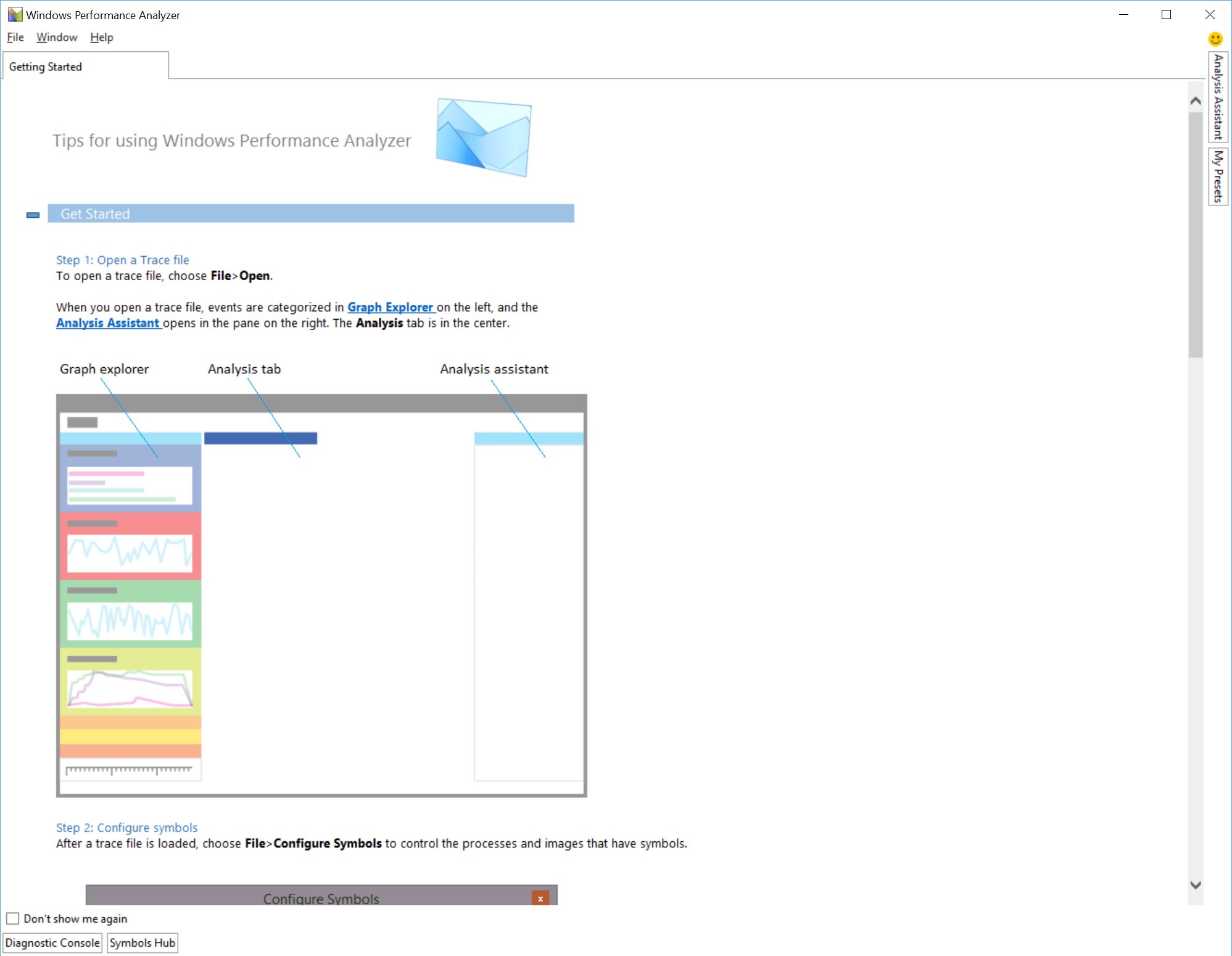This screenshot has height=956, width=1232.
Task: Open the Symbols Hub
Action: coord(142,942)
